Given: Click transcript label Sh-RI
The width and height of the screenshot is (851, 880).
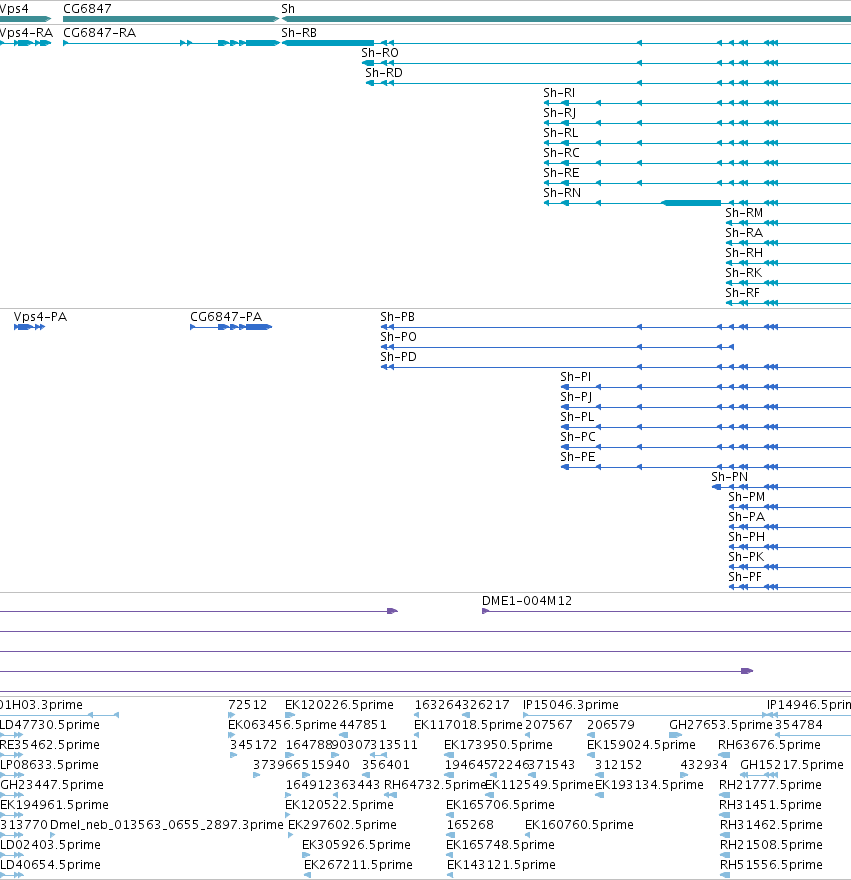Looking at the screenshot, I should tap(559, 93).
